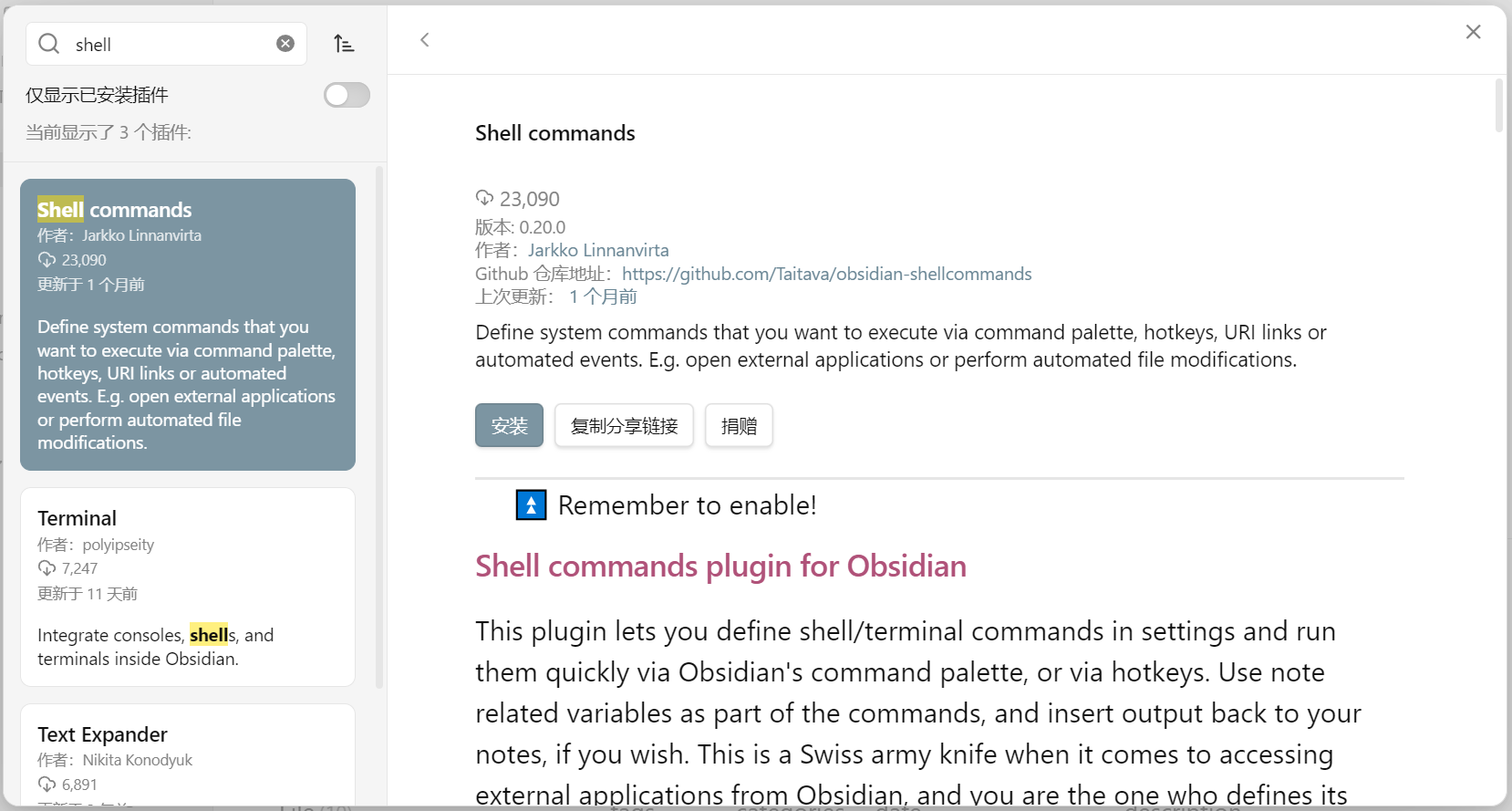This screenshot has width=1512, height=811.
Task: Click the Terminal card download icon
Action: click(47, 568)
